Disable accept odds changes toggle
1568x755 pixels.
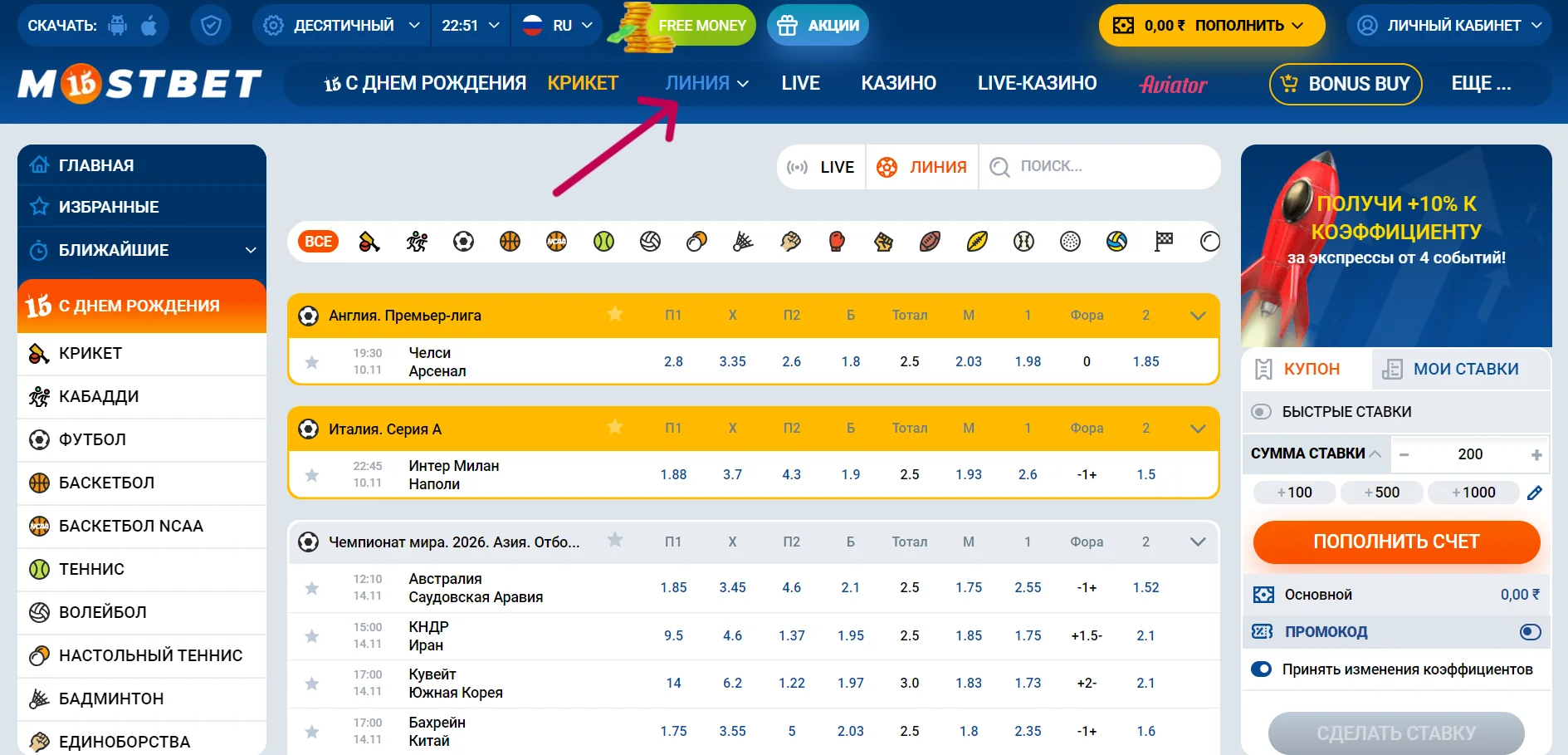(x=1261, y=669)
